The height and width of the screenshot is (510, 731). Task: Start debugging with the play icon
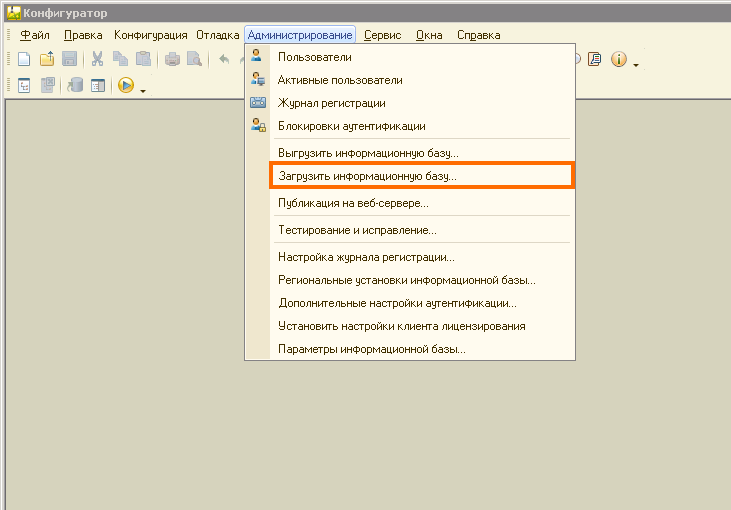126,86
